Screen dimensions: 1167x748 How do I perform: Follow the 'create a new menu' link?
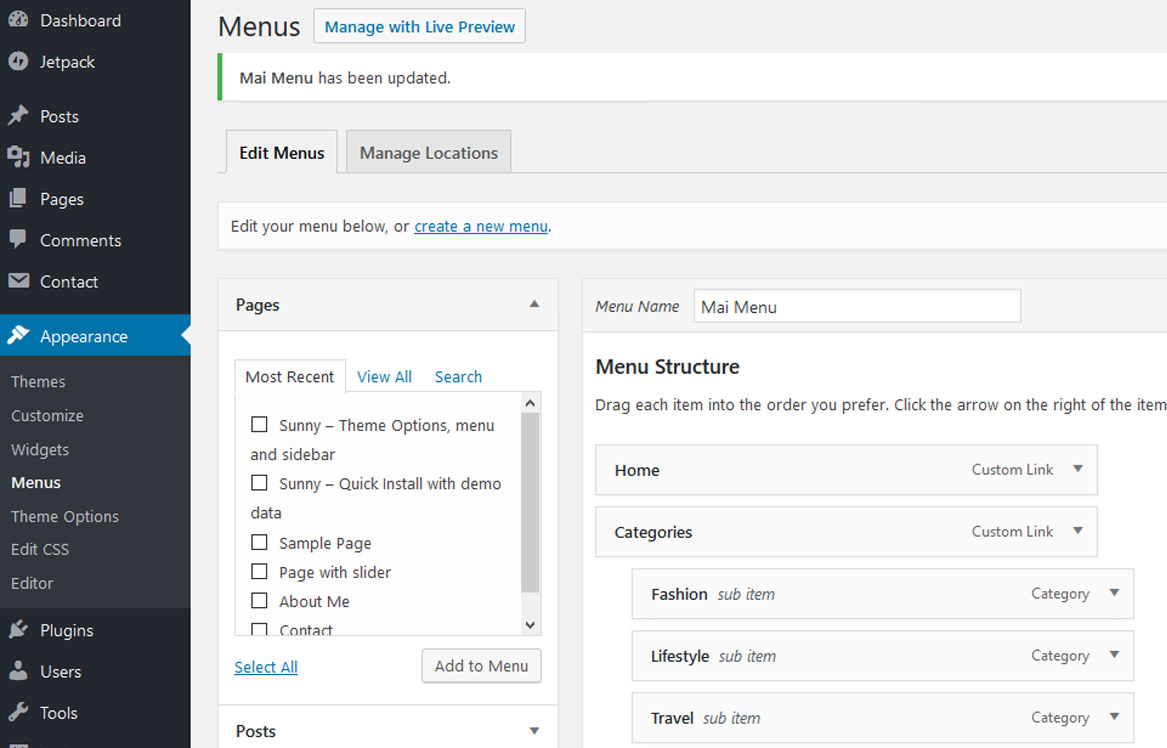coord(481,226)
